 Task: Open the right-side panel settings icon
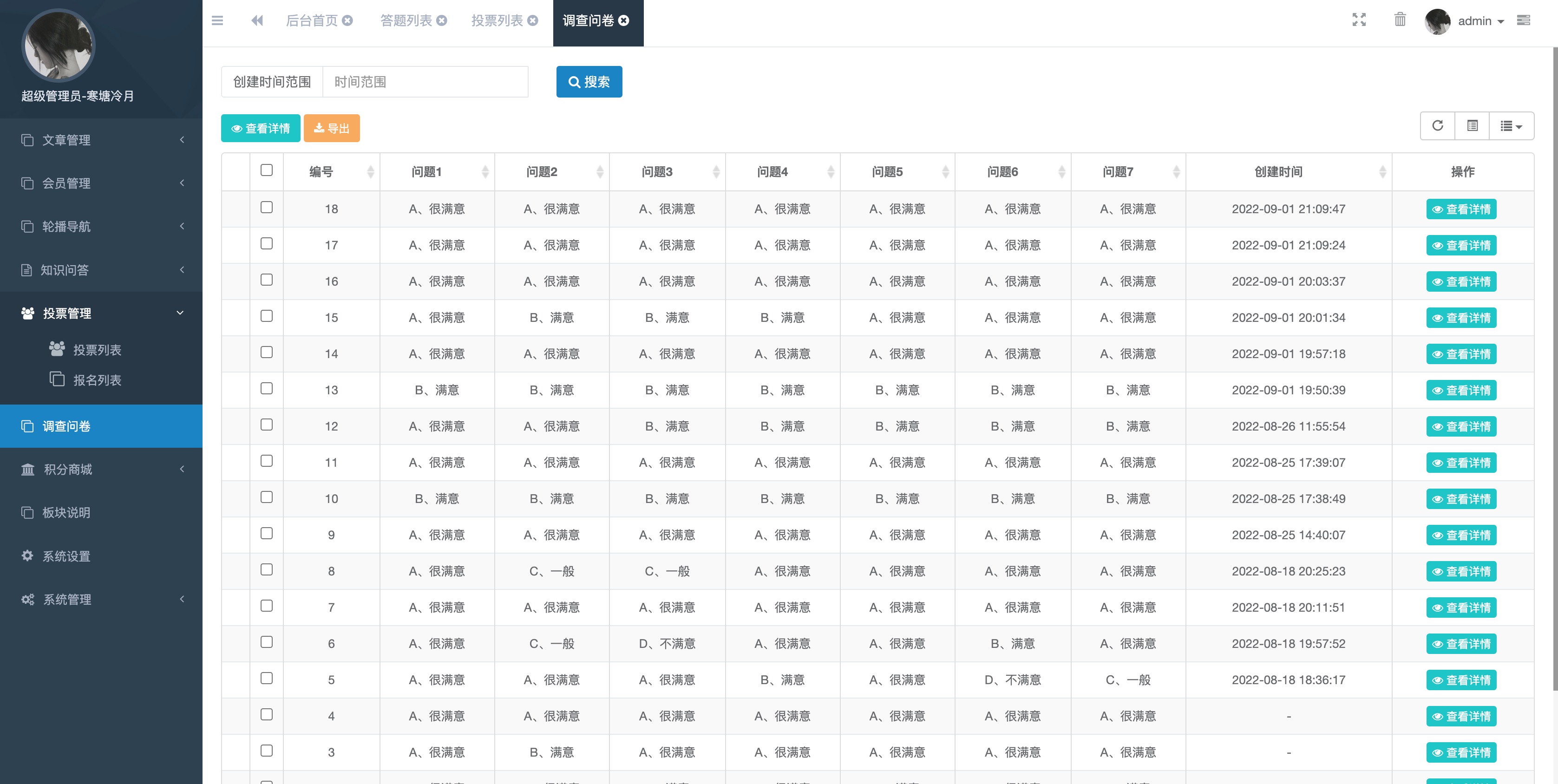(1524, 20)
